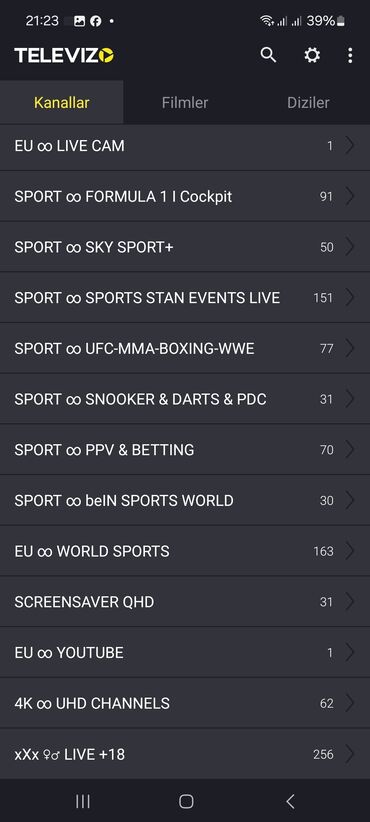The image size is (370, 822).
Task: Expand the EU LIVE CAM chevron
Action: pos(350,145)
